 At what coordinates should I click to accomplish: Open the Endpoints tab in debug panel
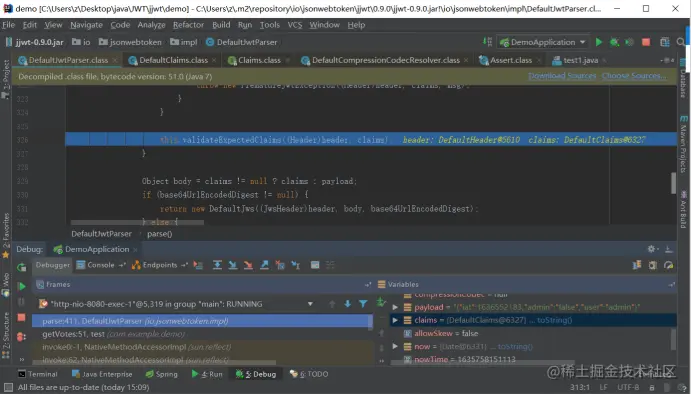160,265
